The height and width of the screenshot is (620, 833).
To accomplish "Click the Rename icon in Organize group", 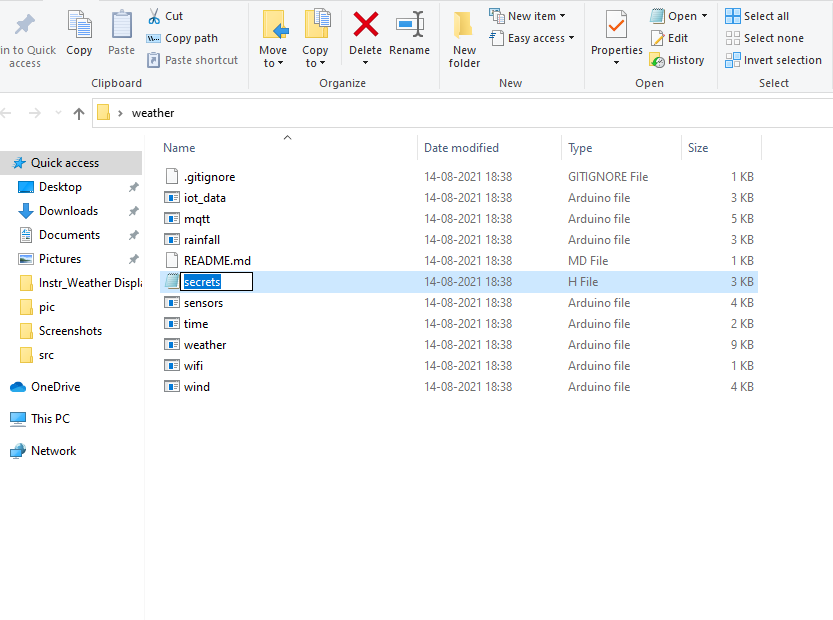I will [x=409, y=25].
